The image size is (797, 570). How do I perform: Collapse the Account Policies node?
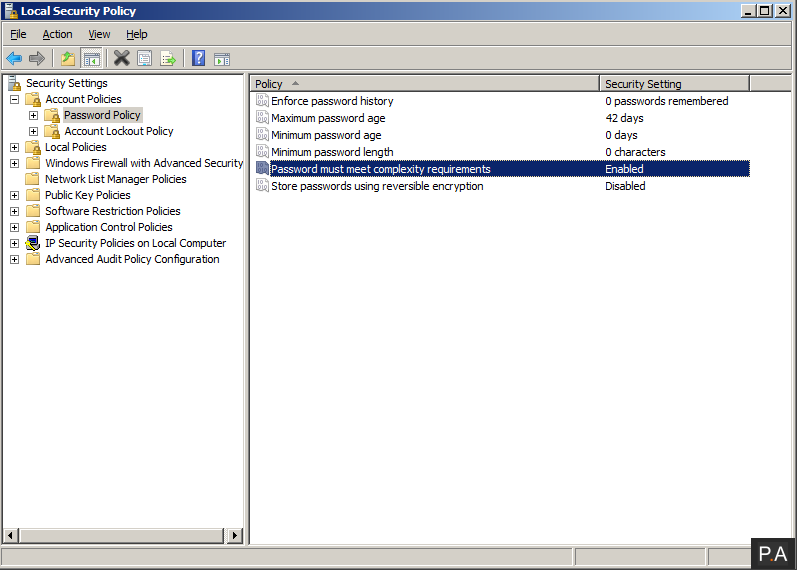pos(15,99)
